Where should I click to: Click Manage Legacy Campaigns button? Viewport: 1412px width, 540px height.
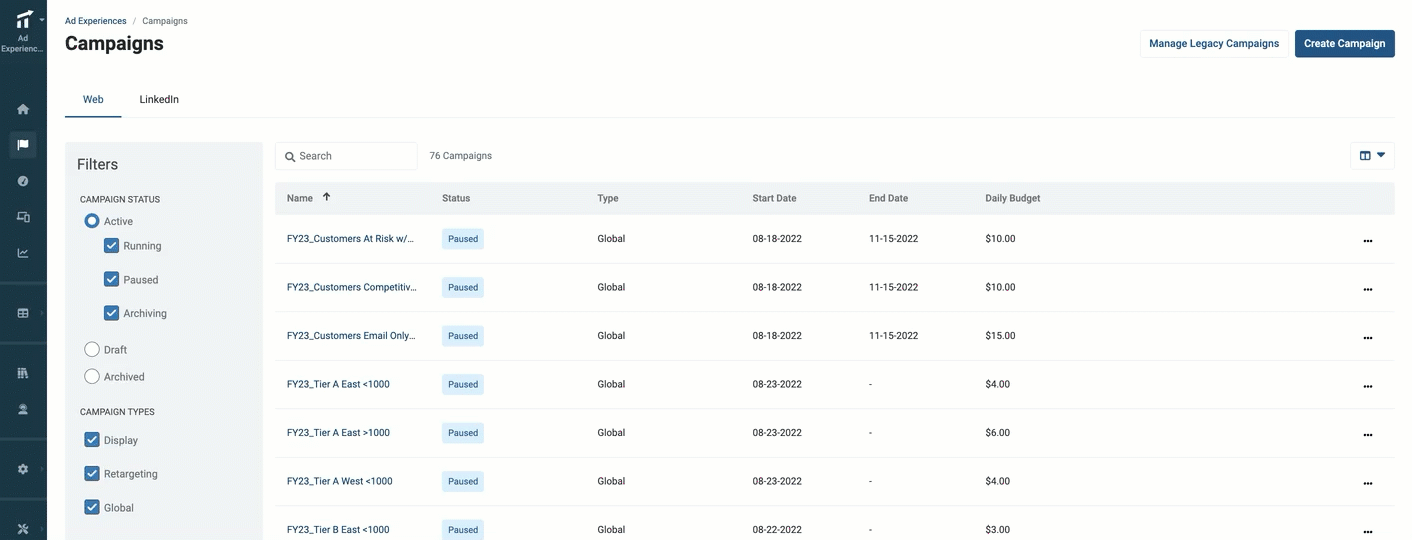click(1214, 43)
